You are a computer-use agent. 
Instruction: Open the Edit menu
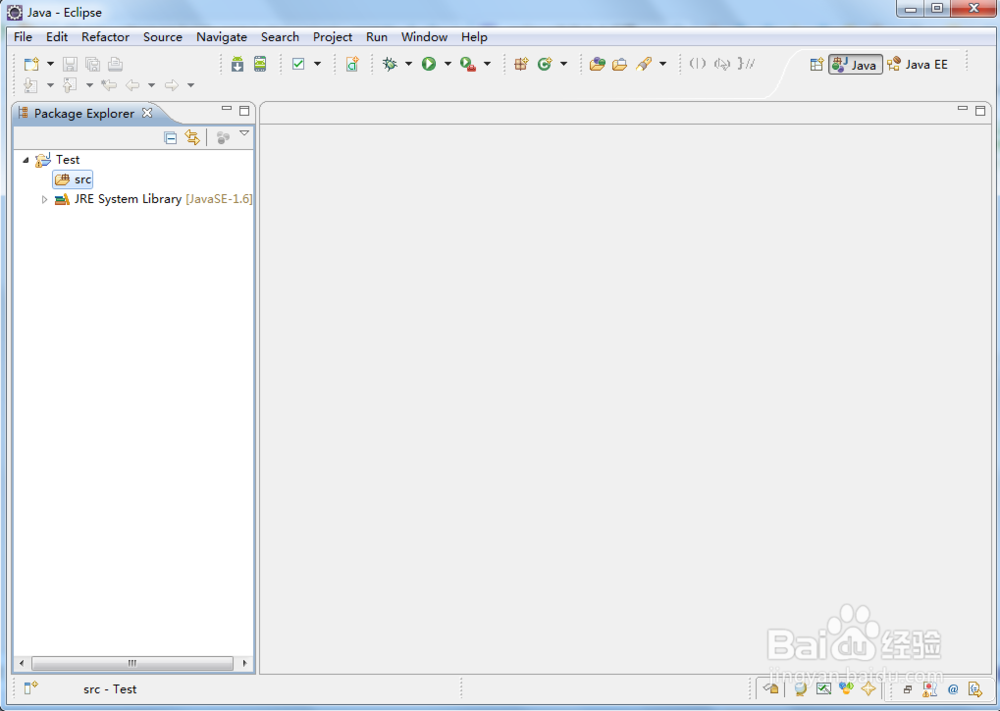pos(57,37)
